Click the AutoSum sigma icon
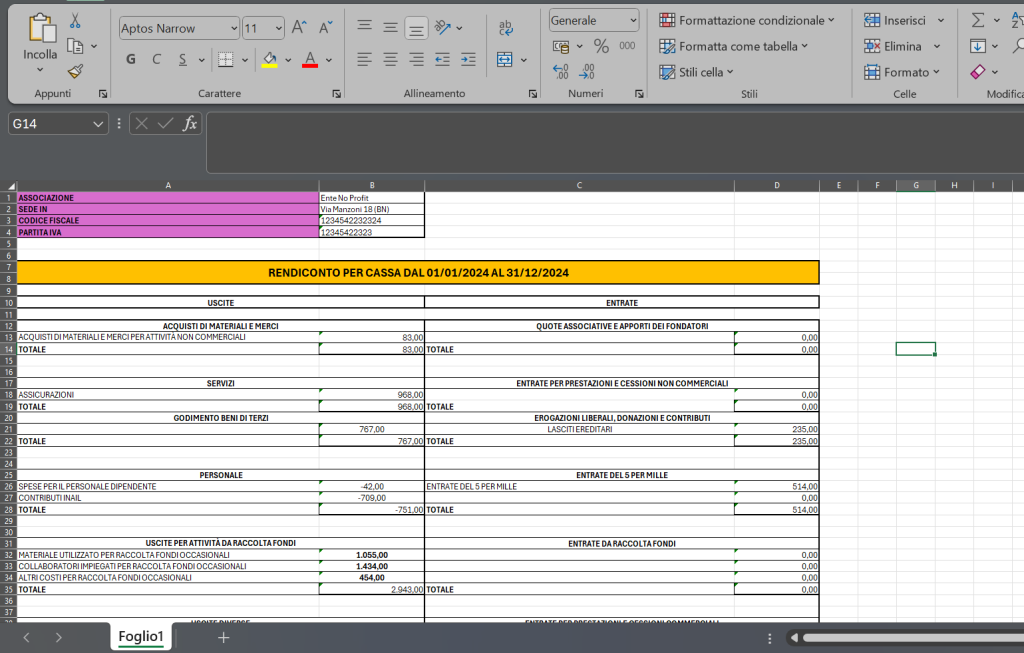The width and height of the screenshot is (1024, 653). click(x=978, y=20)
